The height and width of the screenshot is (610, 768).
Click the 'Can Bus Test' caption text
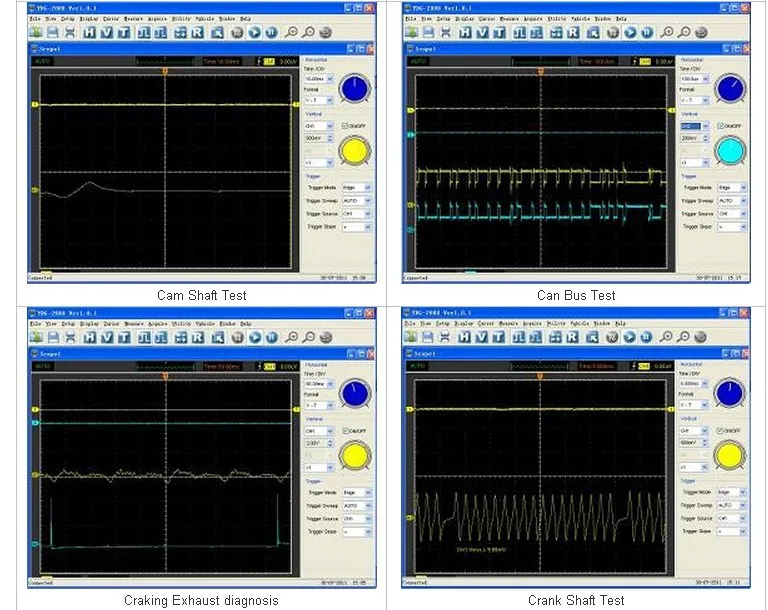[x=576, y=295]
